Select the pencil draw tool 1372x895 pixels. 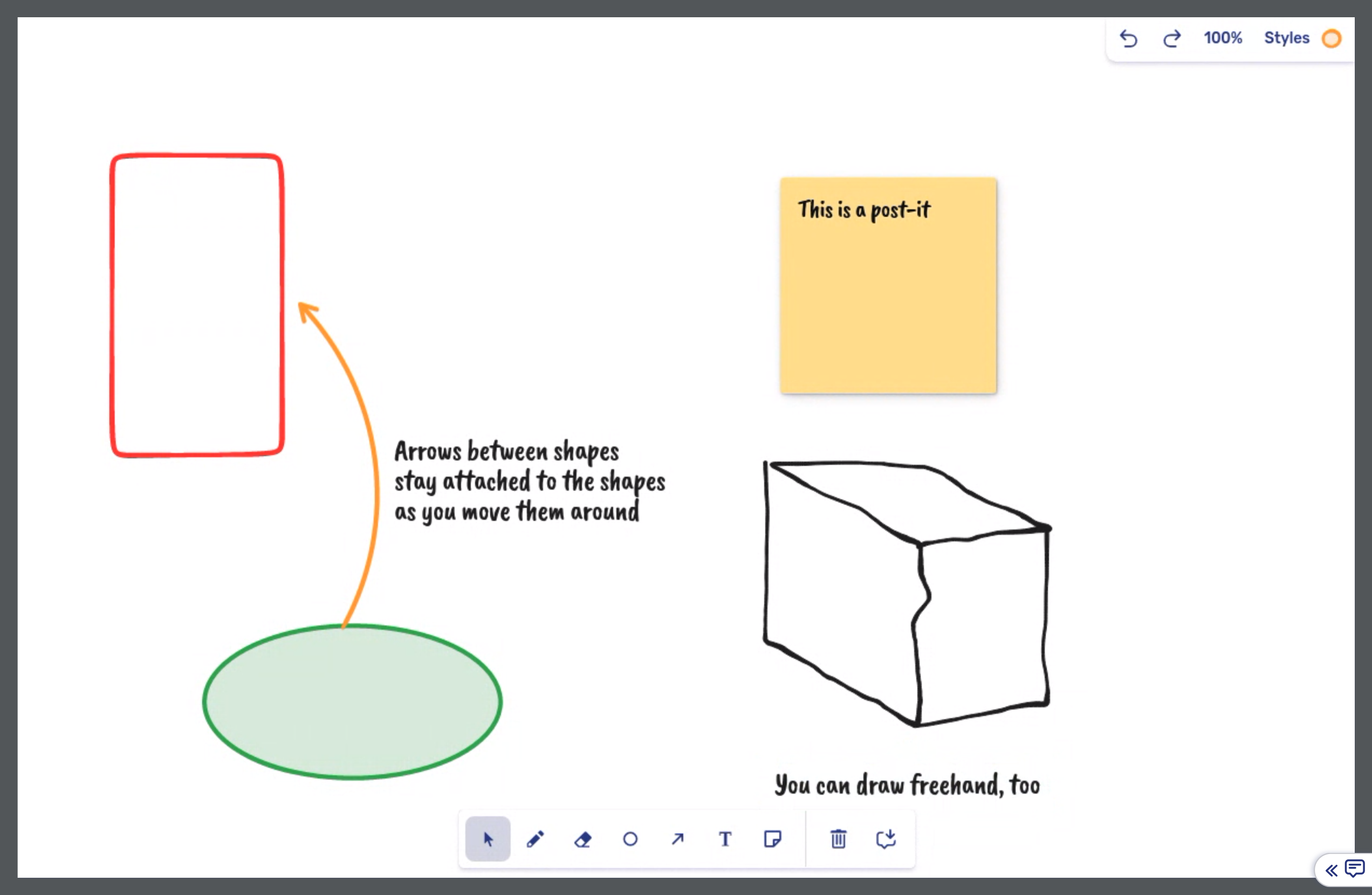(535, 838)
